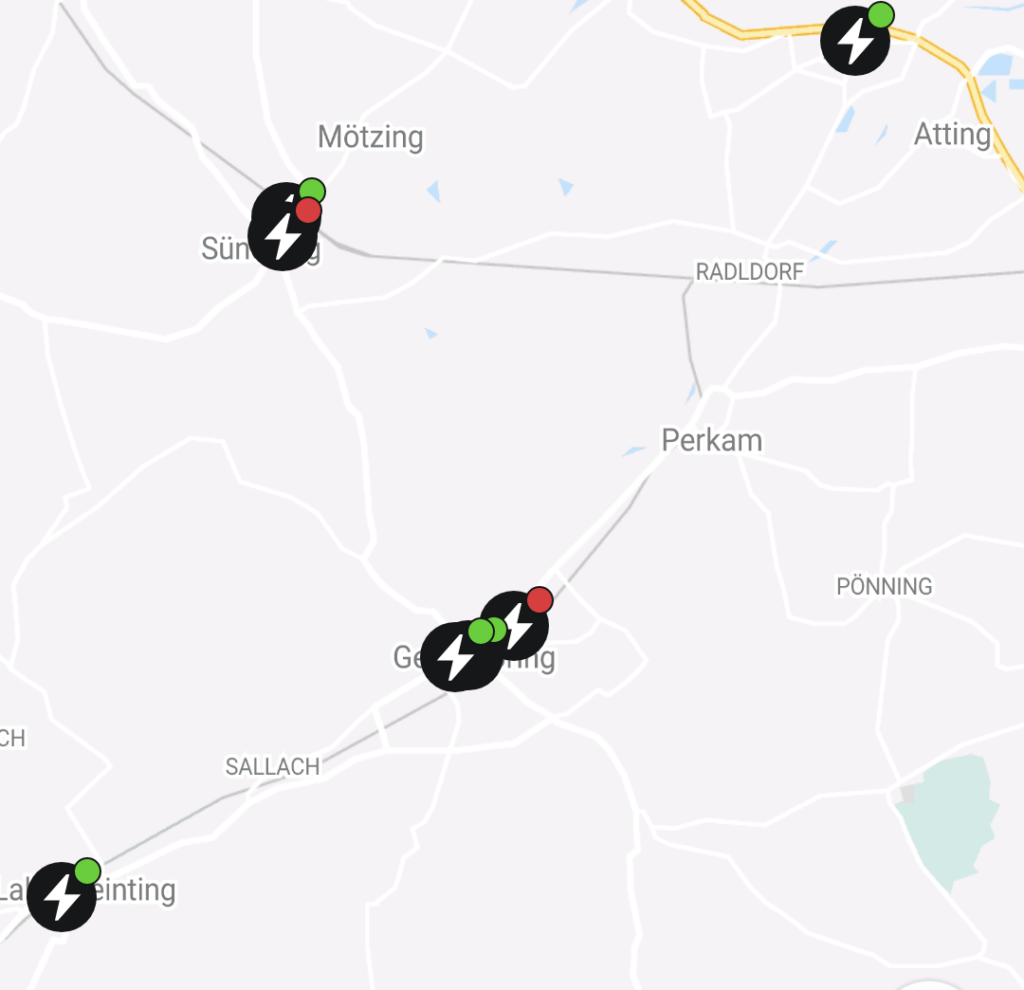1024x990 pixels.
Task: Select the Sünching charger with the red dot
Action: click(283, 236)
